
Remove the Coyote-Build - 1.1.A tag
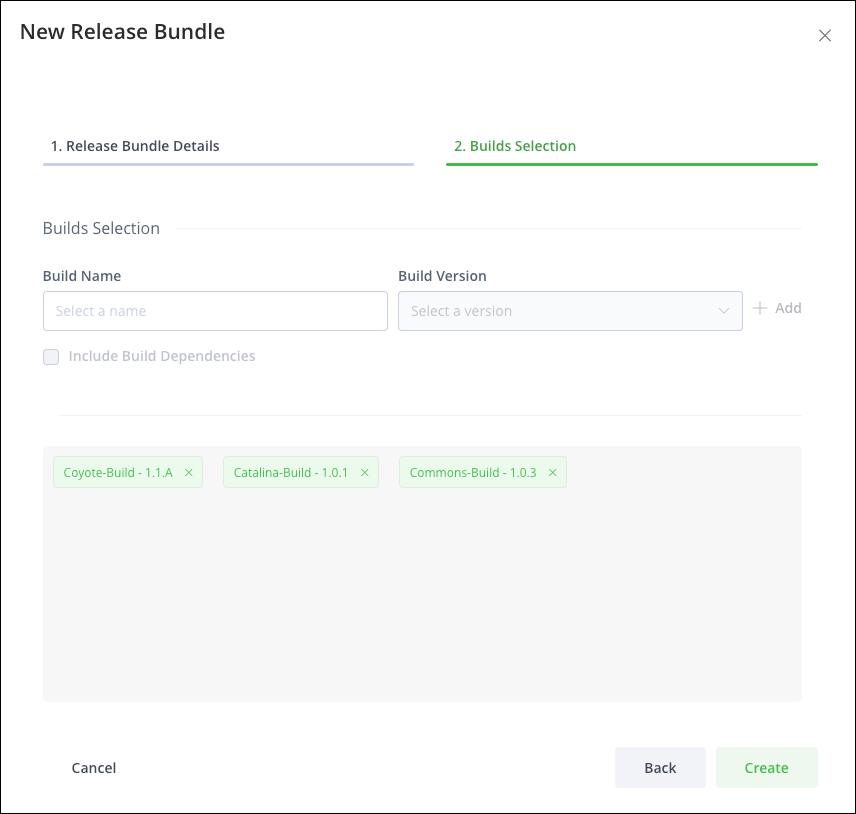click(x=188, y=472)
